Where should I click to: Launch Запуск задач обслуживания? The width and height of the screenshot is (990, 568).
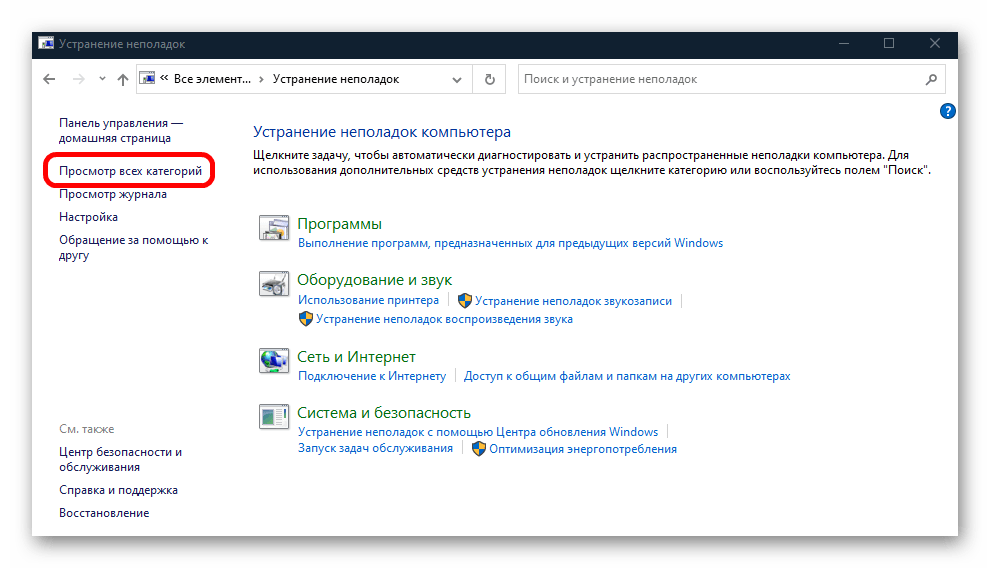pos(376,448)
